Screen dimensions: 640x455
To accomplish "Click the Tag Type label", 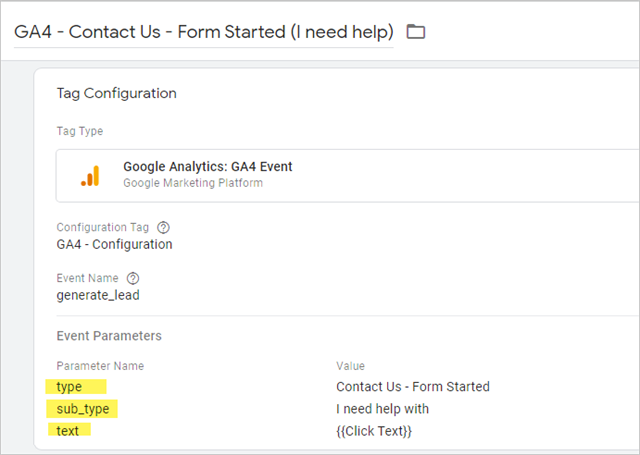I will (80, 131).
